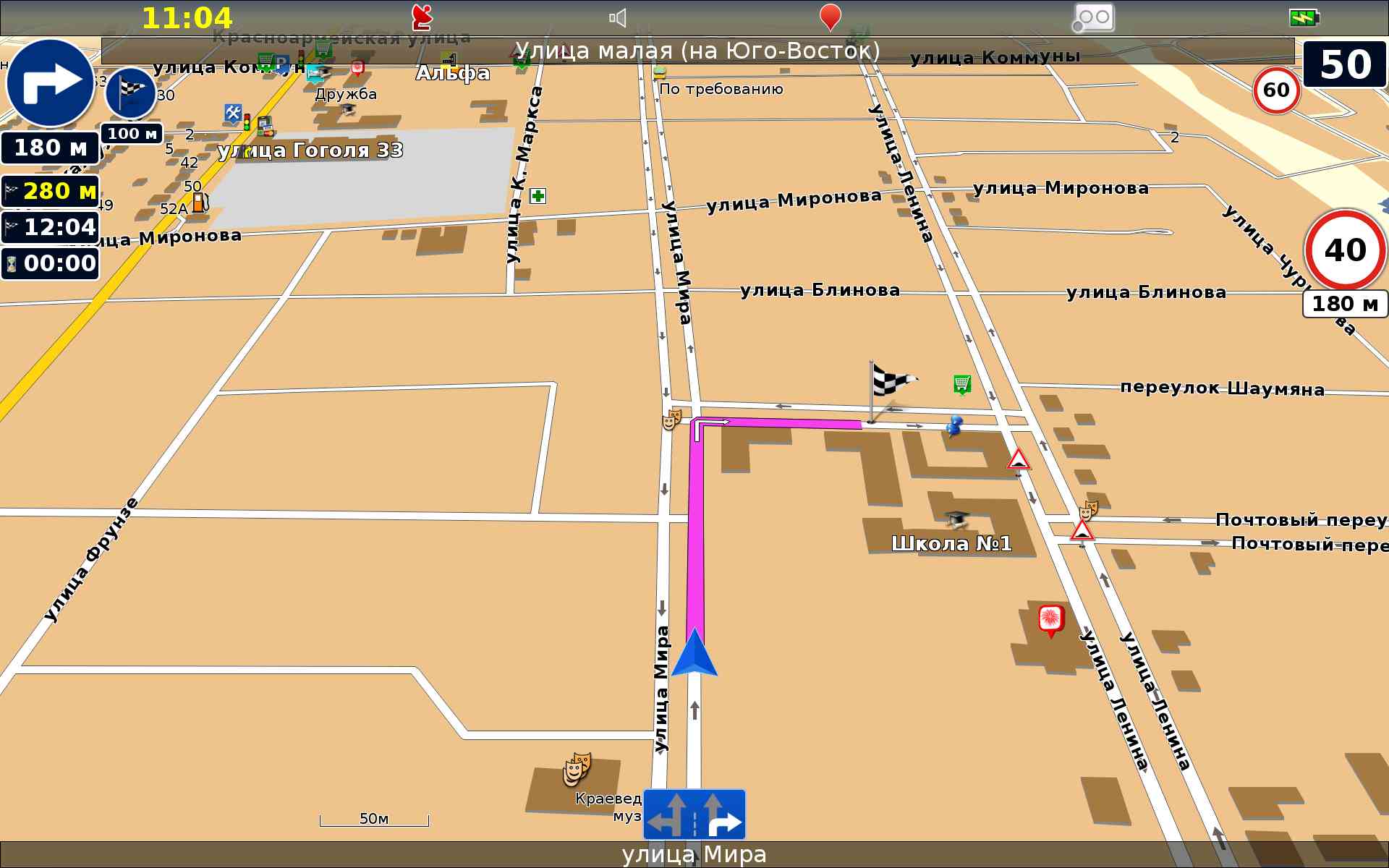Screen dimensions: 1389x868
Task: Click the 12:04 arrival time field
Action: 50,227
